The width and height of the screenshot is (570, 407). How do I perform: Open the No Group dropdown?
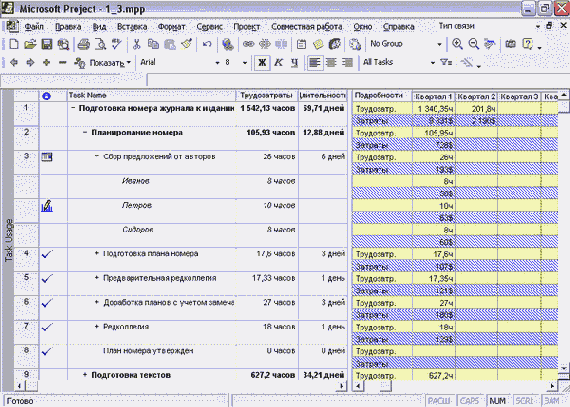[x=439, y=44]
